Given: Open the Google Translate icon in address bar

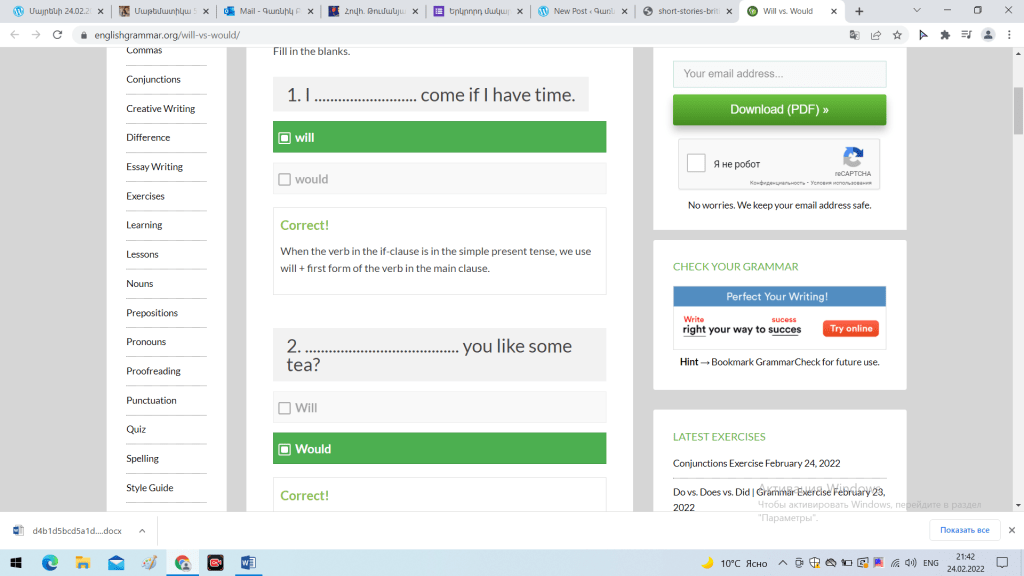Looking at the screenshot, I should pos(854,34).
